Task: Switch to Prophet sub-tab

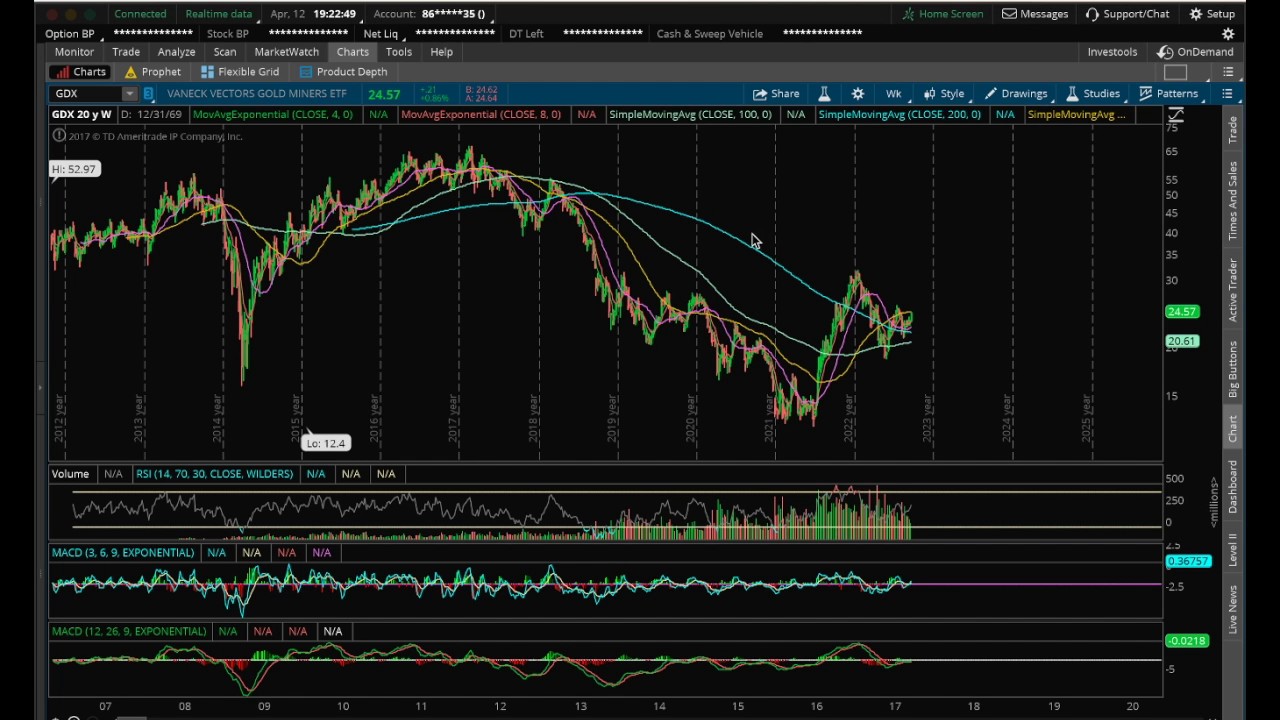Action: [x=152, y=72]
